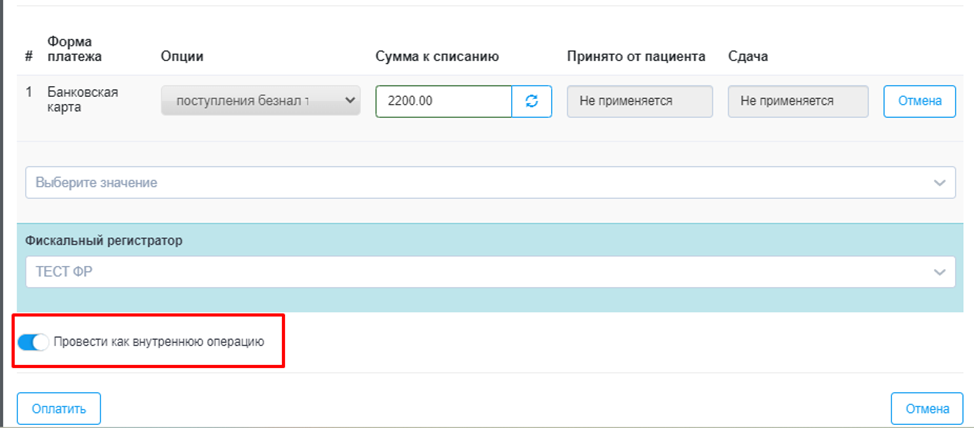Image resolution: width=974 pixels, height=428 pixels.
Task: Focus the Сумма к списанию 2200.00 field
Action: [x=444, y=101]
